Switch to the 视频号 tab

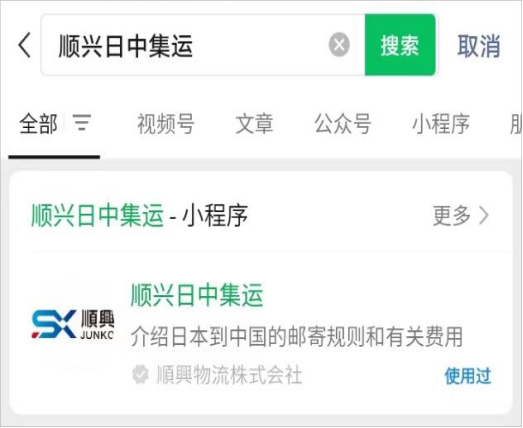coord(166,124)
